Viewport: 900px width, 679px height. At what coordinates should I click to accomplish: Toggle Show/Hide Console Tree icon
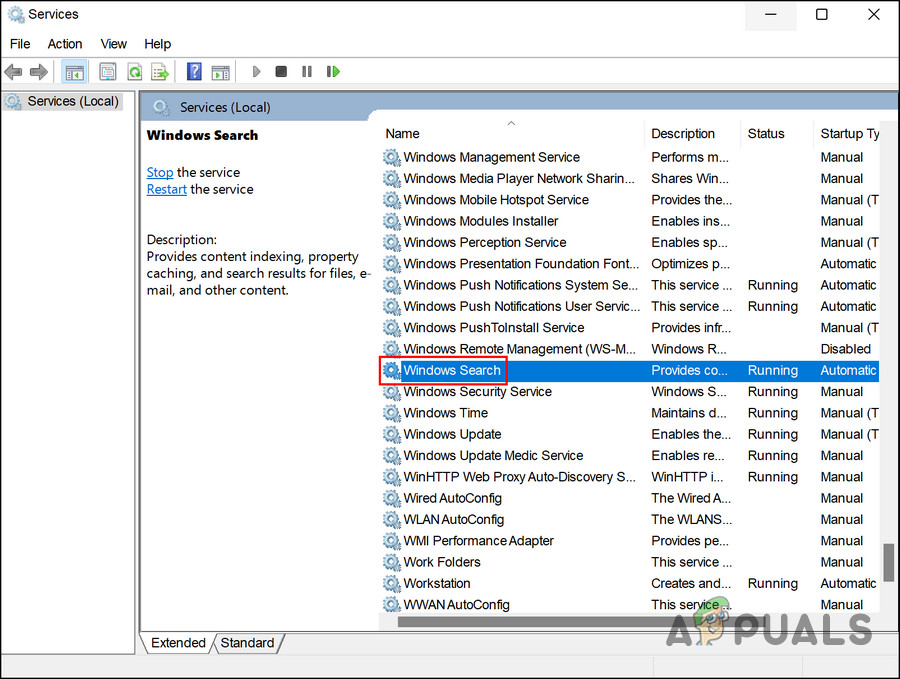(75, 72)
